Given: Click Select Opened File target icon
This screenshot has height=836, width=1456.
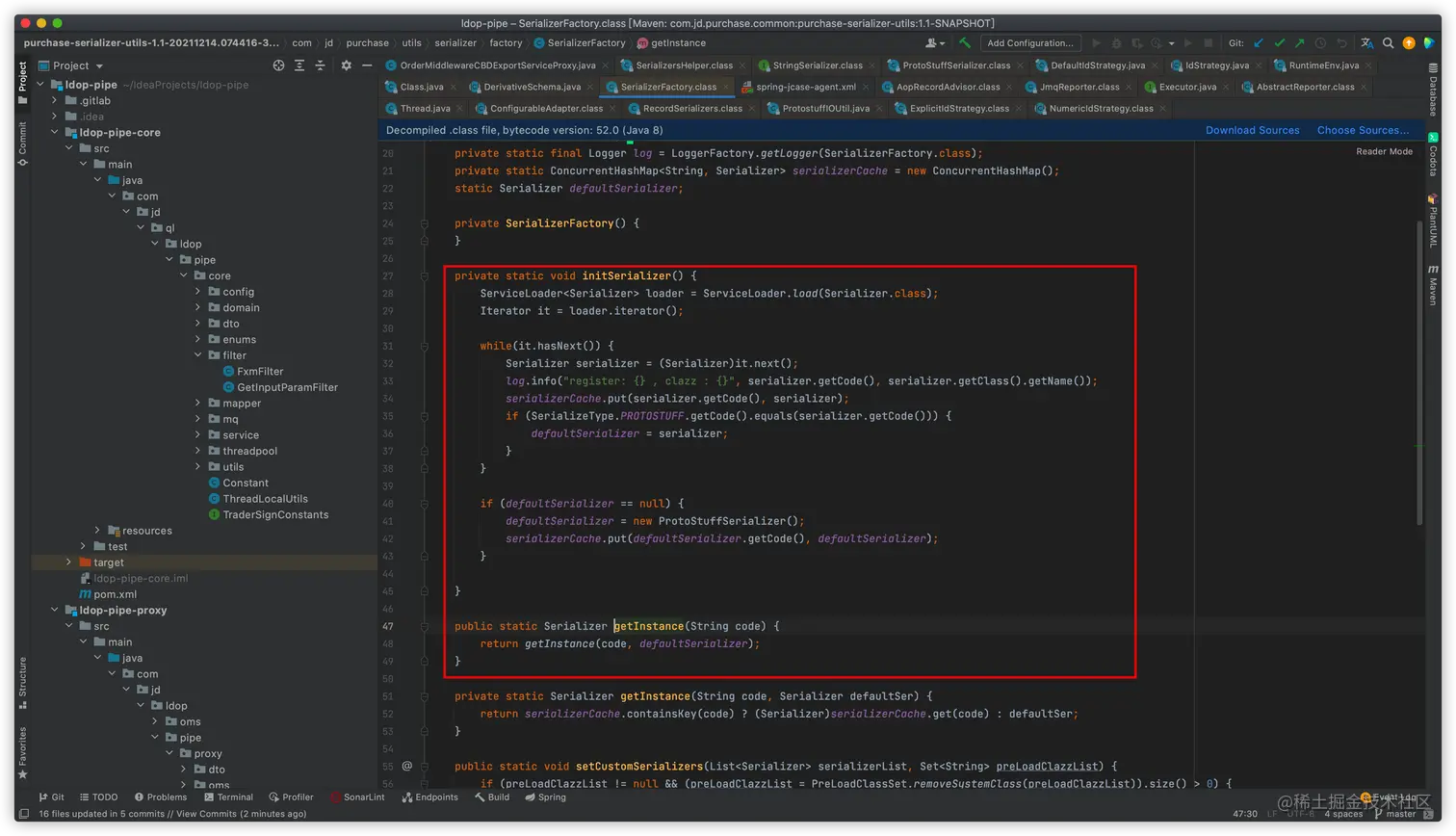Looking at the screenshot, I should point(278,65).
